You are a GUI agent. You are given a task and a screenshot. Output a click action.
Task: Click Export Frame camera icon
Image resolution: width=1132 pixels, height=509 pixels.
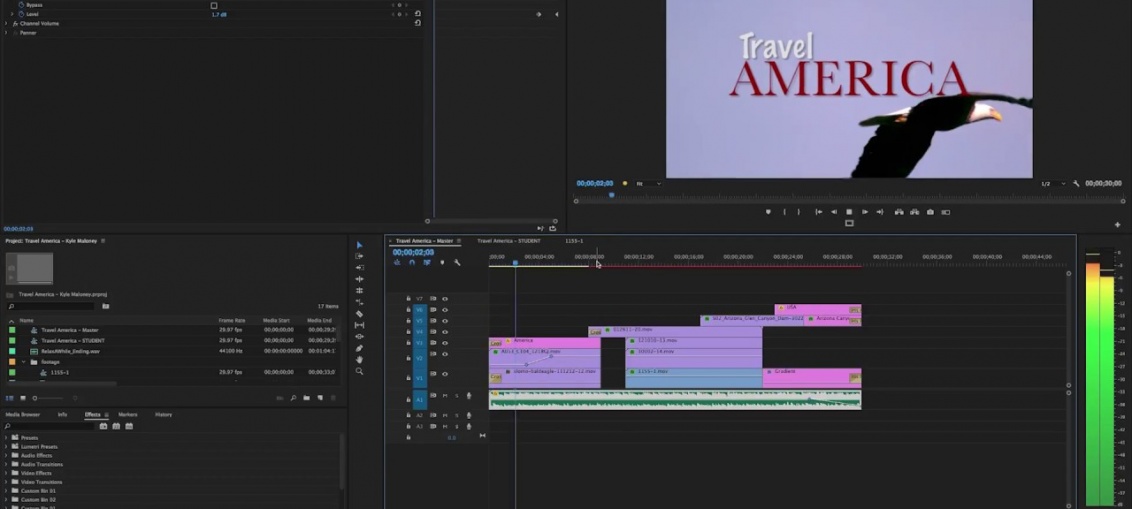(930, 212)
